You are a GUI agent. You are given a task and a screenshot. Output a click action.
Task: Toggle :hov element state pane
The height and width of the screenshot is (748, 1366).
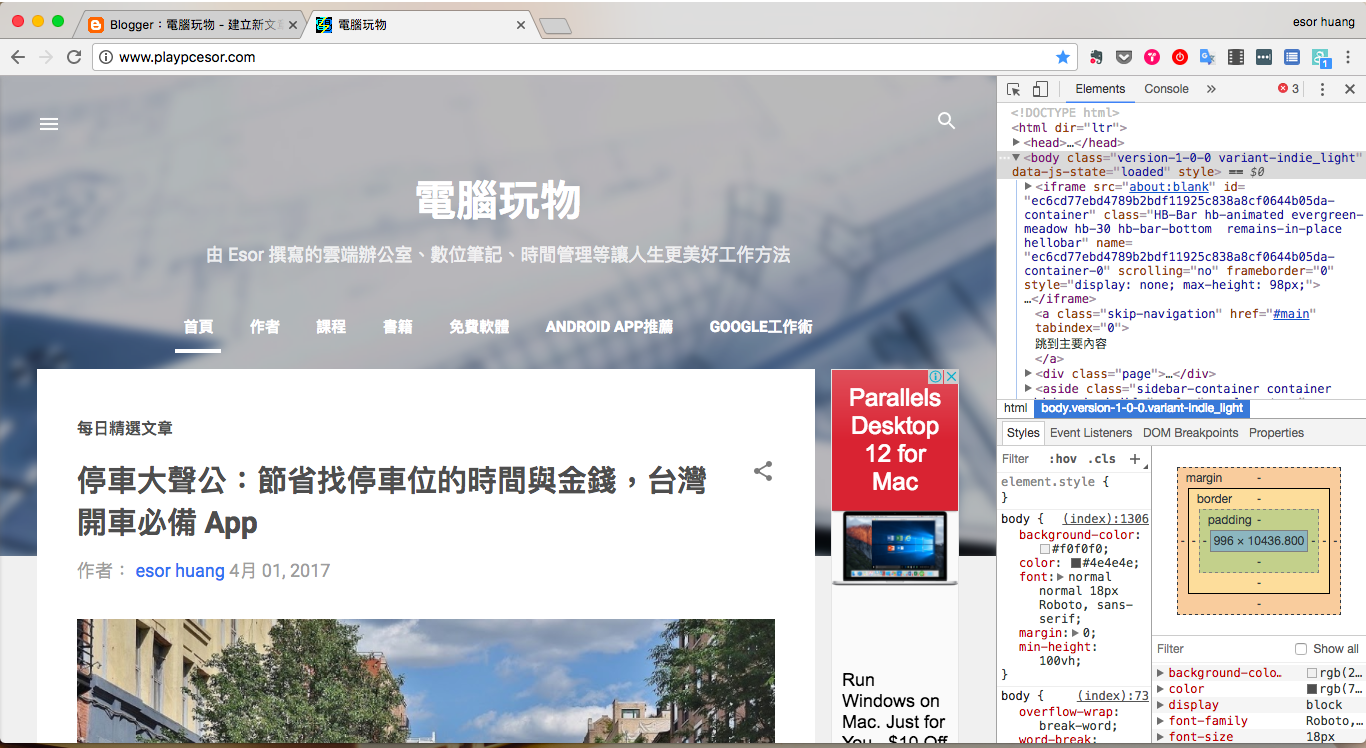pyautogui.click(x=1063, y=459)
